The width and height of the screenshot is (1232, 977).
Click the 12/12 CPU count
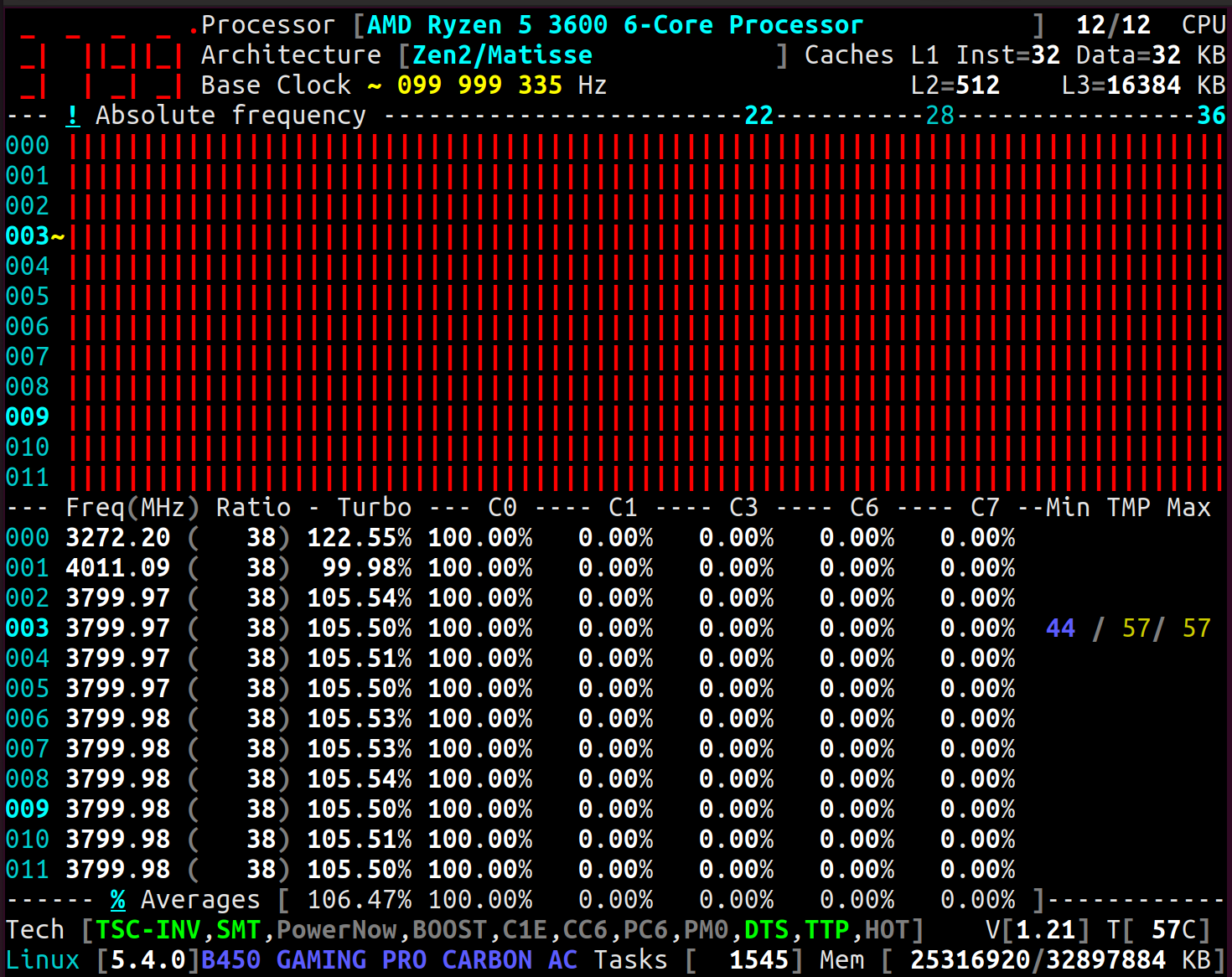pyautogui.click(x=1113, y=25)
